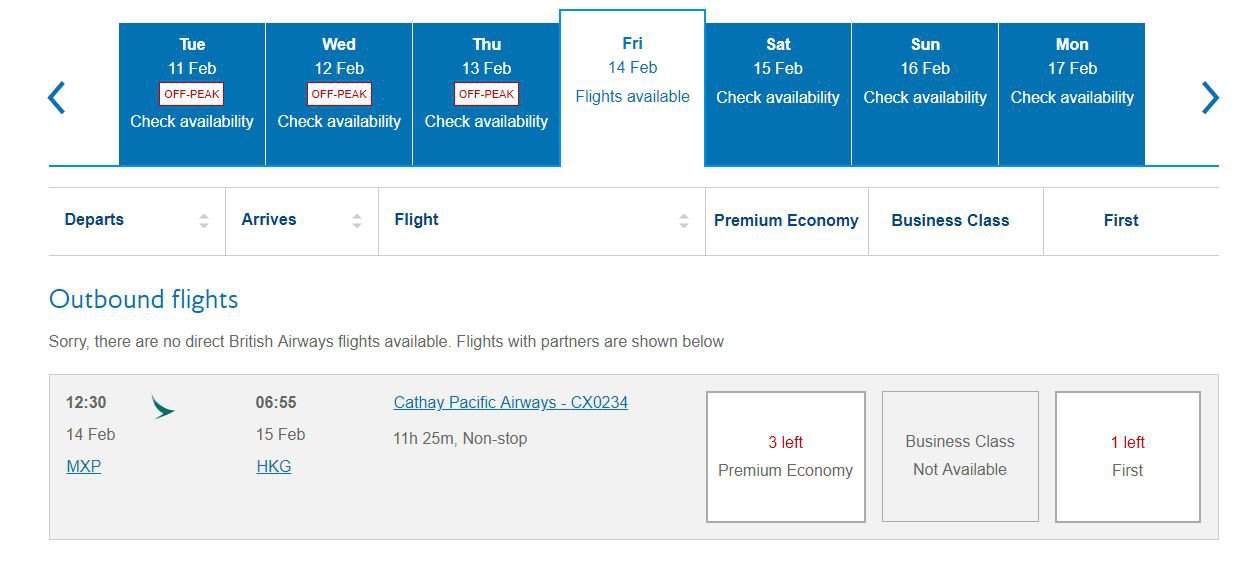This screenshot has height=564, width=1247.
Task: Pick Mon 17 Feb date tab
Action: pyautogui.click(x=1072, y=94)
